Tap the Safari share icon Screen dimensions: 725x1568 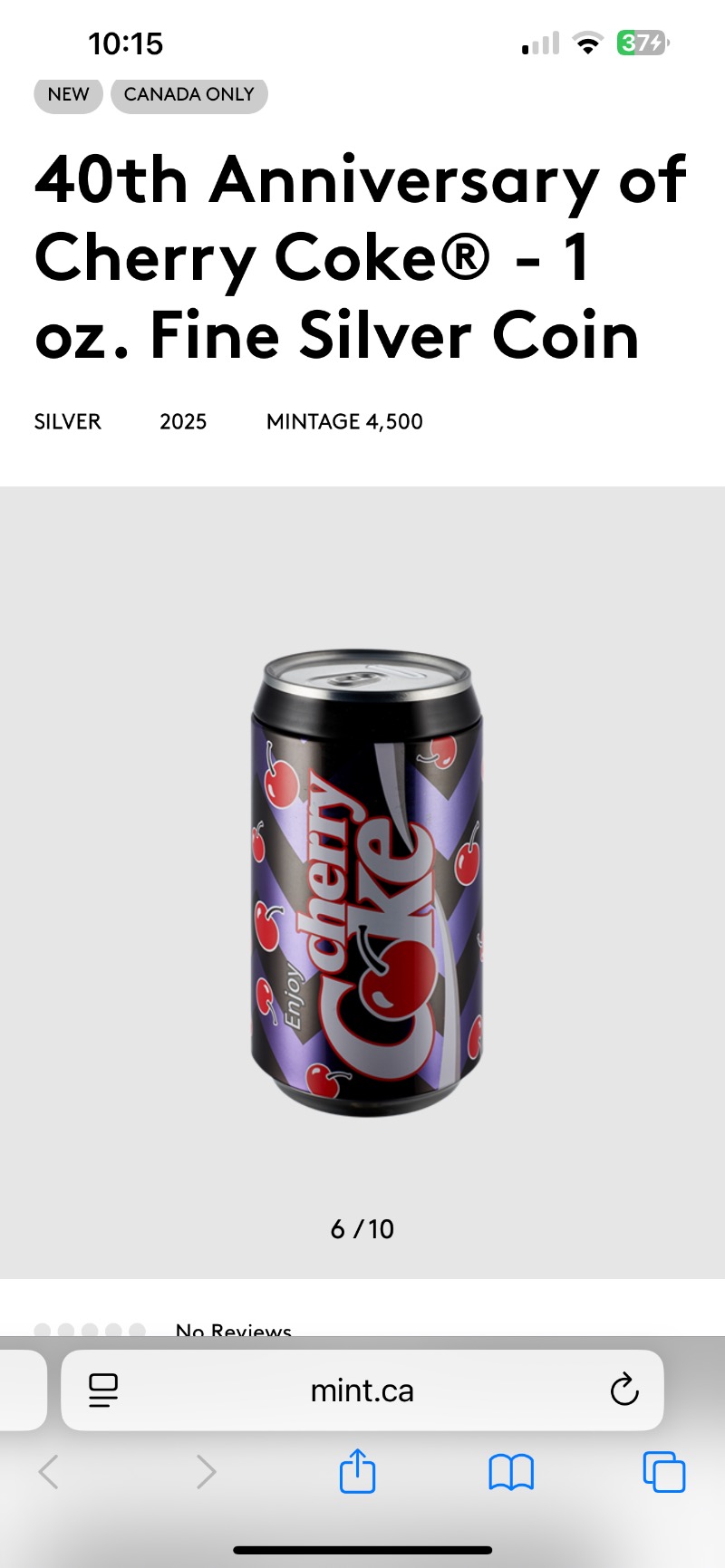(x=357, y=1470)
